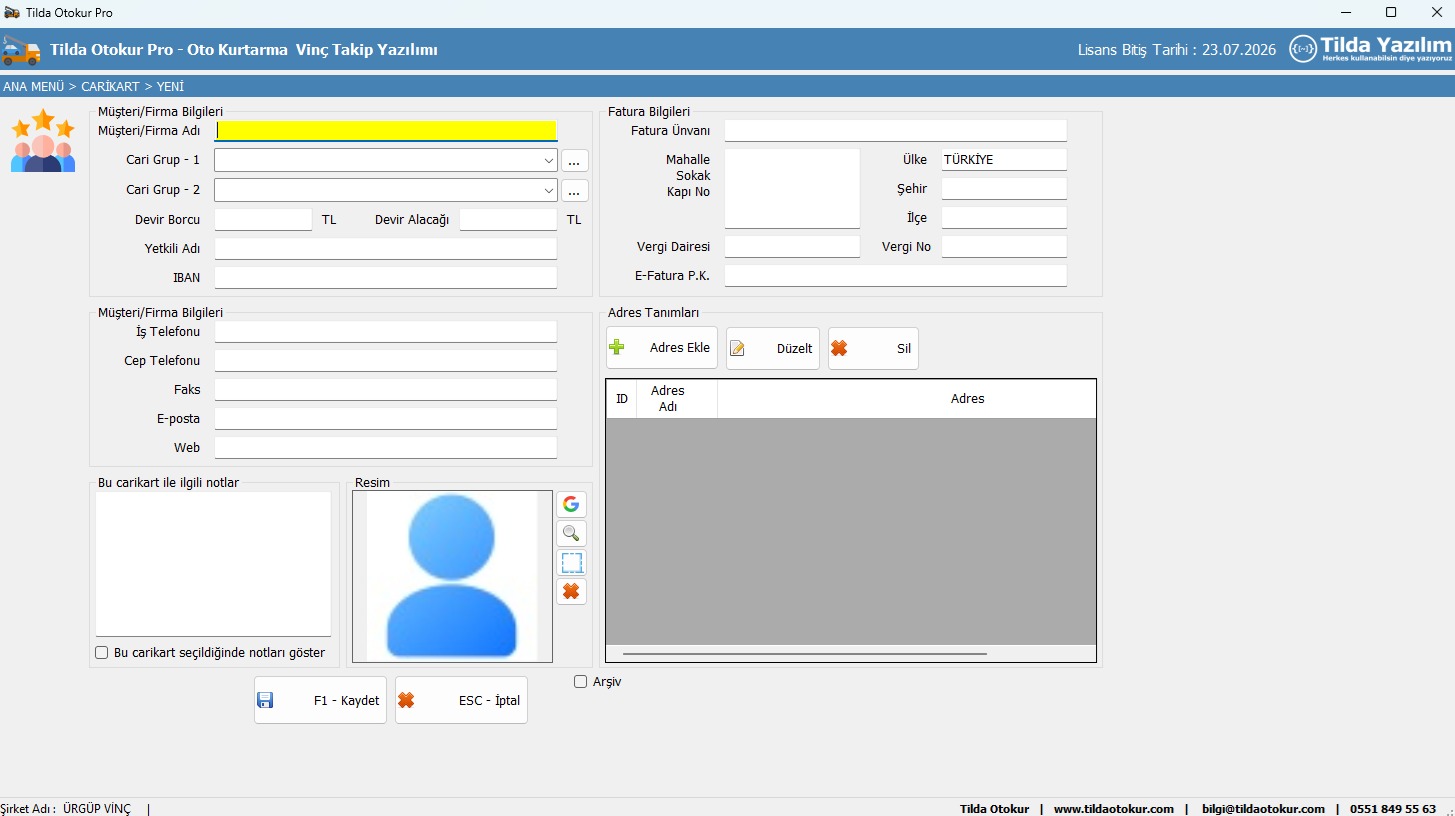Click the dashed selection rectangle icon
The height and width of the screenshot is (816, 1455).
pyautogui.click(x=571, y=562)
